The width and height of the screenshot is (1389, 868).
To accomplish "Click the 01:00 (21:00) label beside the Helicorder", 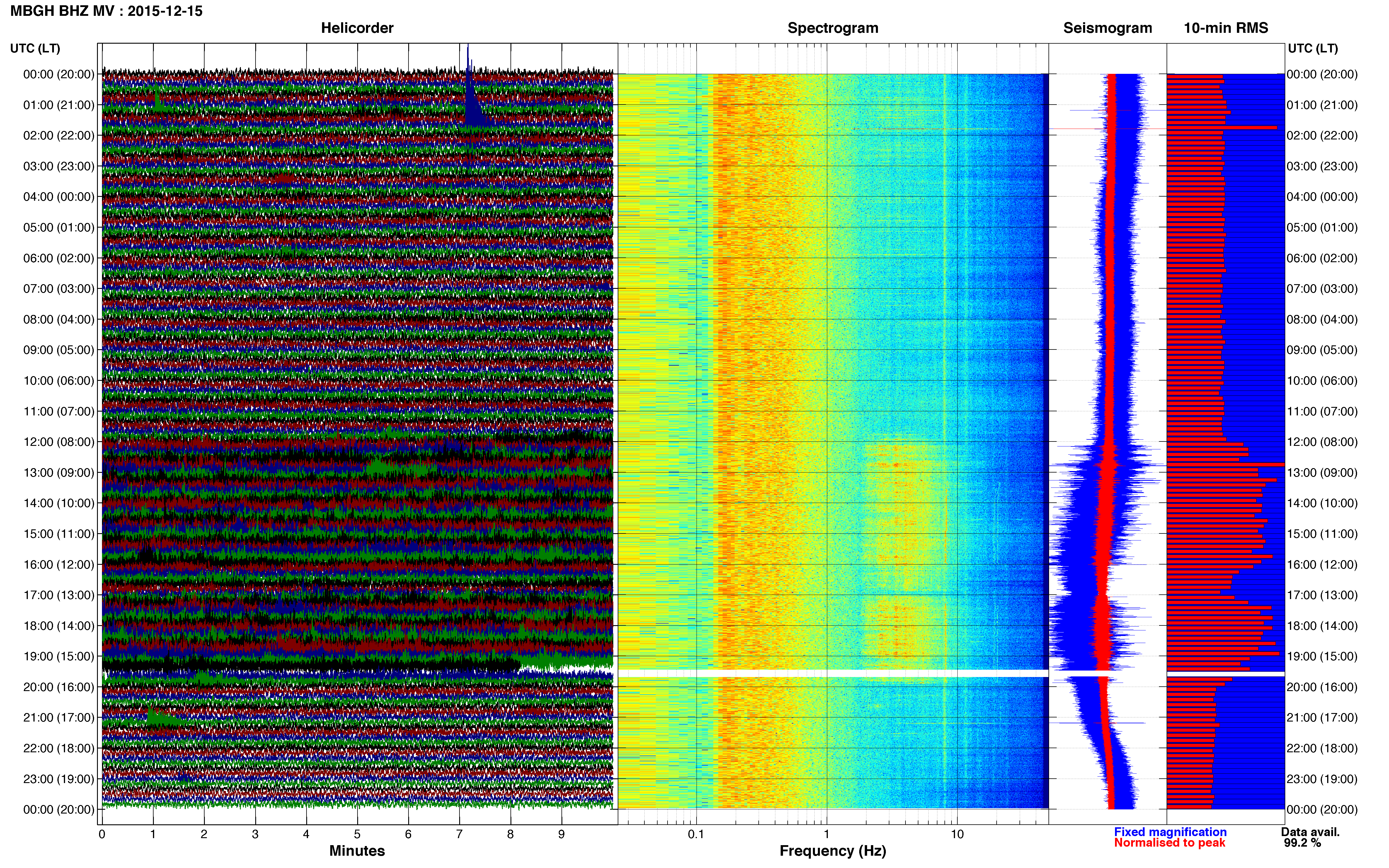I will (59, 105).
